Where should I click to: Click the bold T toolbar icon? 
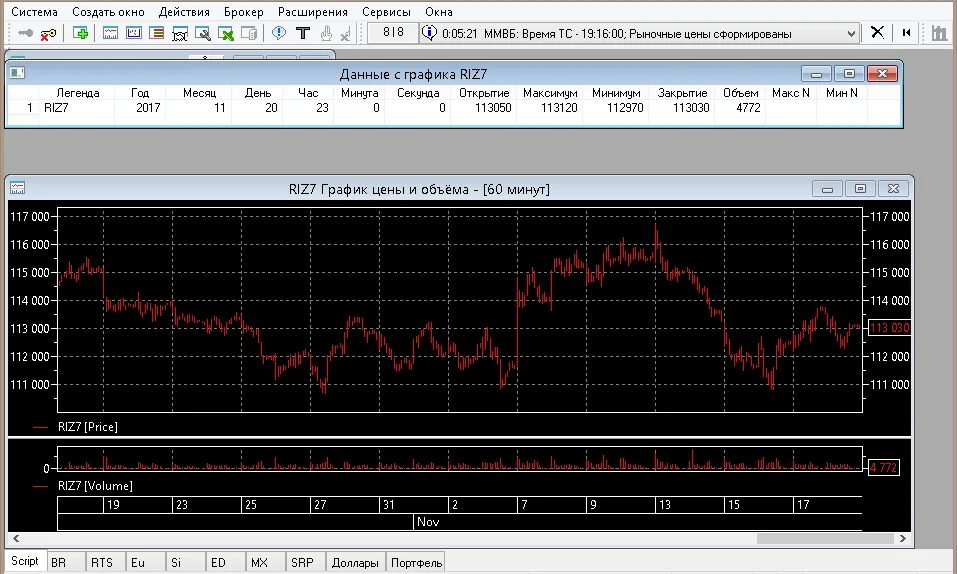(303, 33)
